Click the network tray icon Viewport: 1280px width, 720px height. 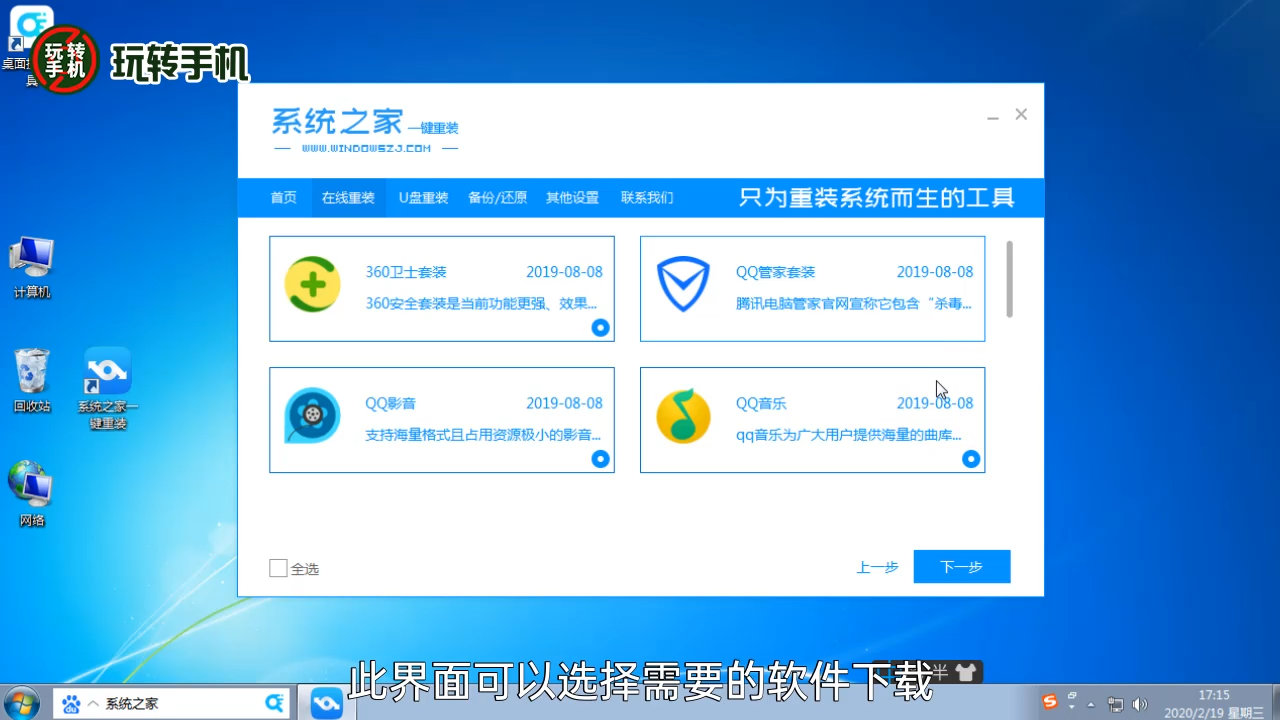1115,704
